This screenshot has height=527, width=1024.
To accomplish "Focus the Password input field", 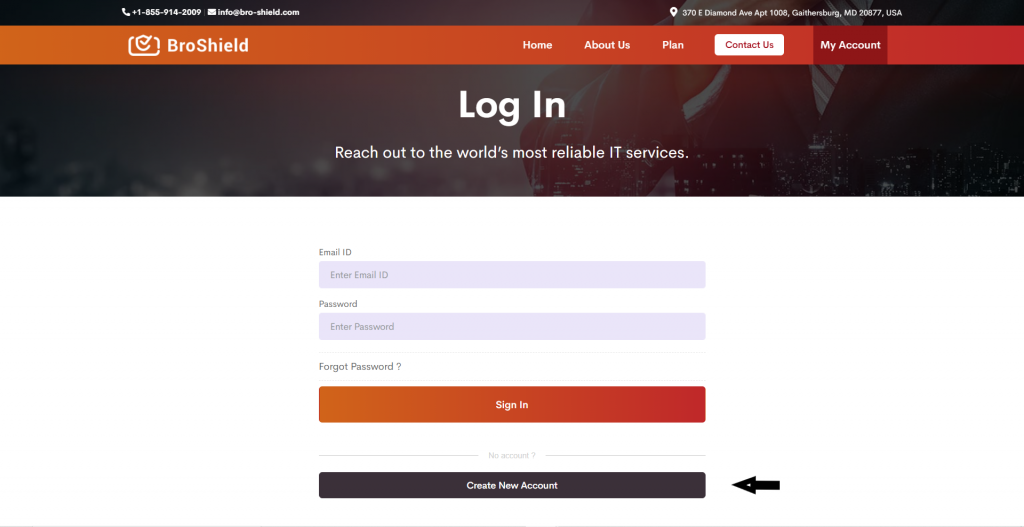I will 512,327.
